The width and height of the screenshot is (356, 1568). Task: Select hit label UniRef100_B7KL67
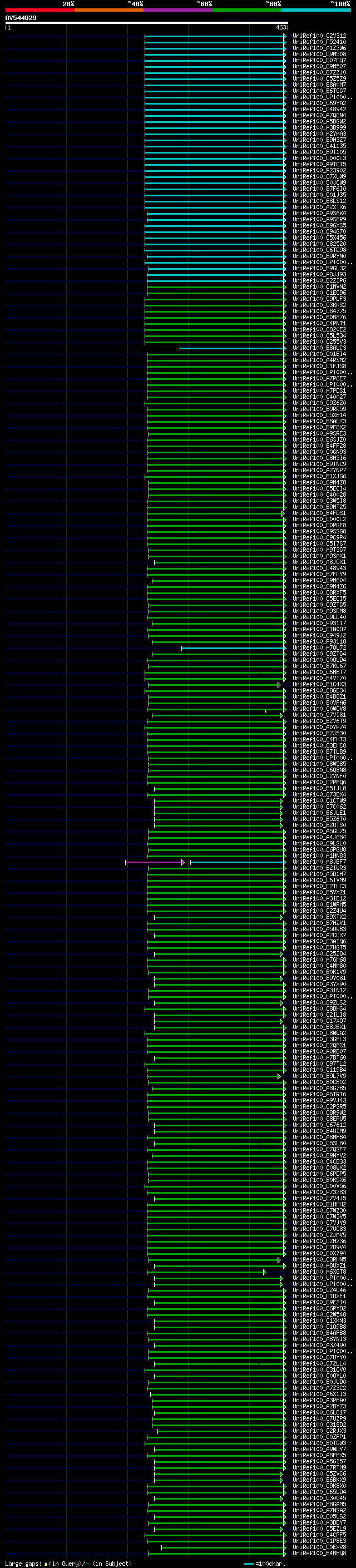point(319,666)
